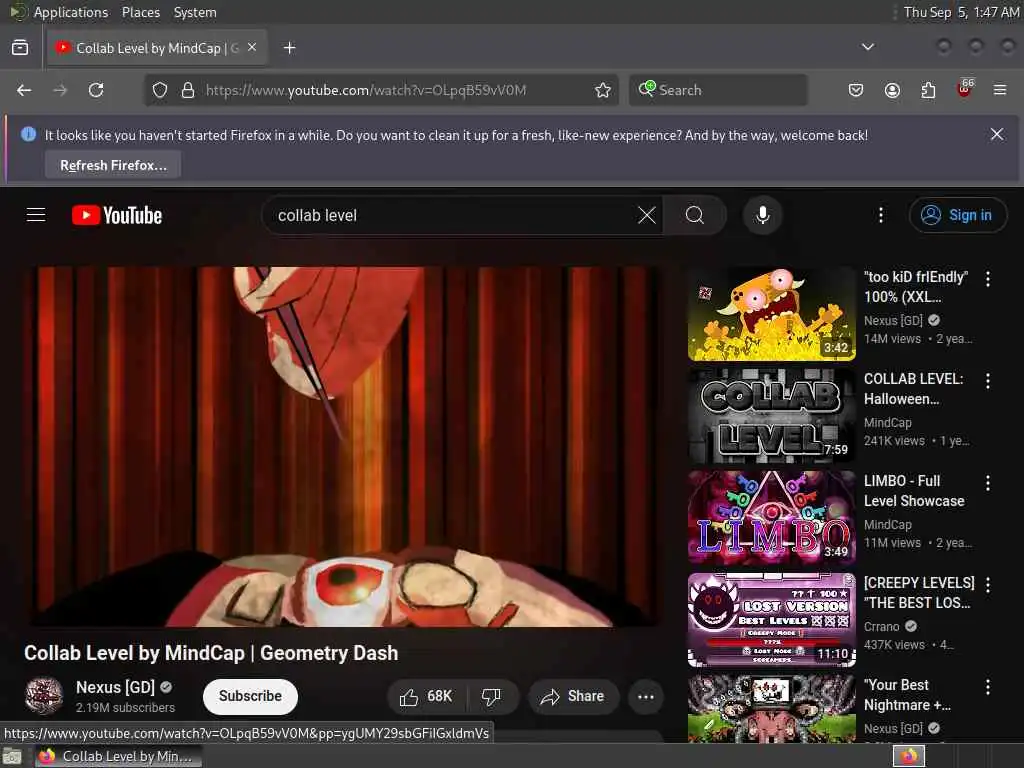This screenshot has height=768, width=1024.
Task: Open the Places menu
Action: (140, 12)
